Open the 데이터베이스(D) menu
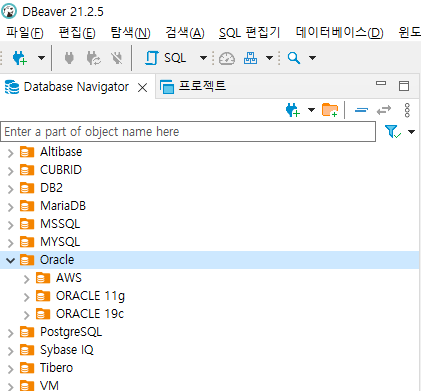Screen dimensions: 421x391 click(339, 33)
